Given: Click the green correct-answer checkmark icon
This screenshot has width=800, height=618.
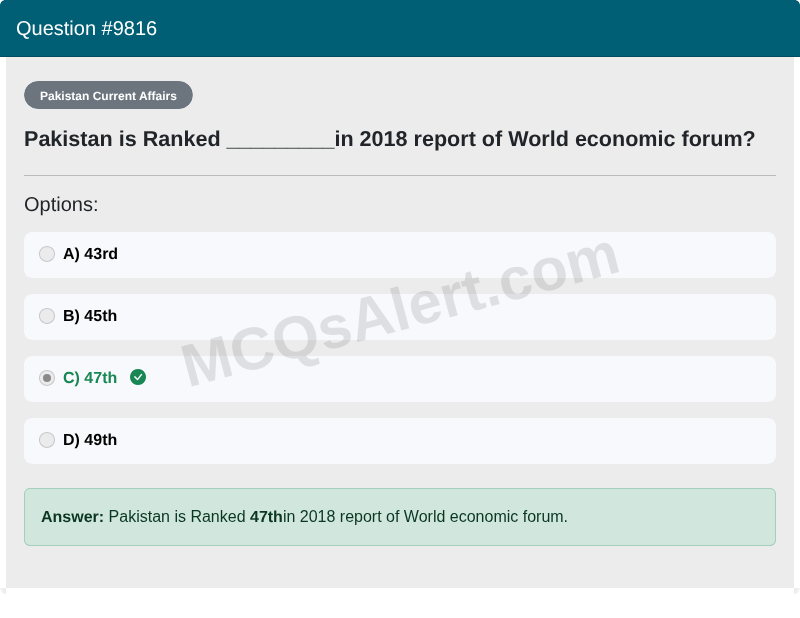Looking at the screenshot, I should pos(138,377).
